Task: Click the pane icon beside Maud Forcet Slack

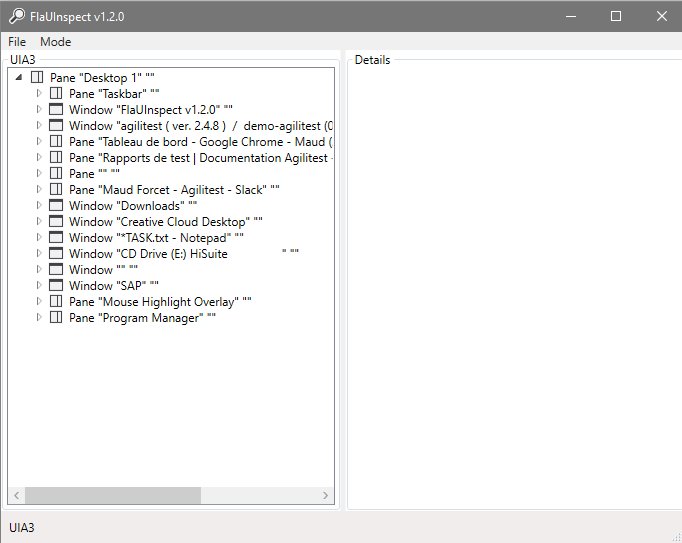Action: click(x=56, y=190)
